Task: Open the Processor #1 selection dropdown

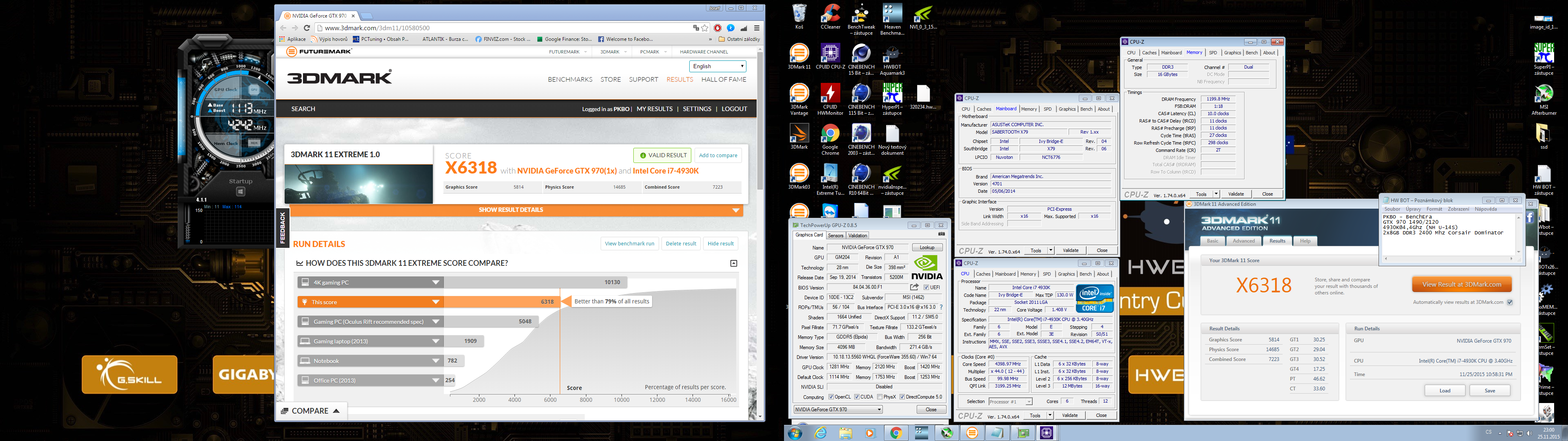Action: (1010, 401)
